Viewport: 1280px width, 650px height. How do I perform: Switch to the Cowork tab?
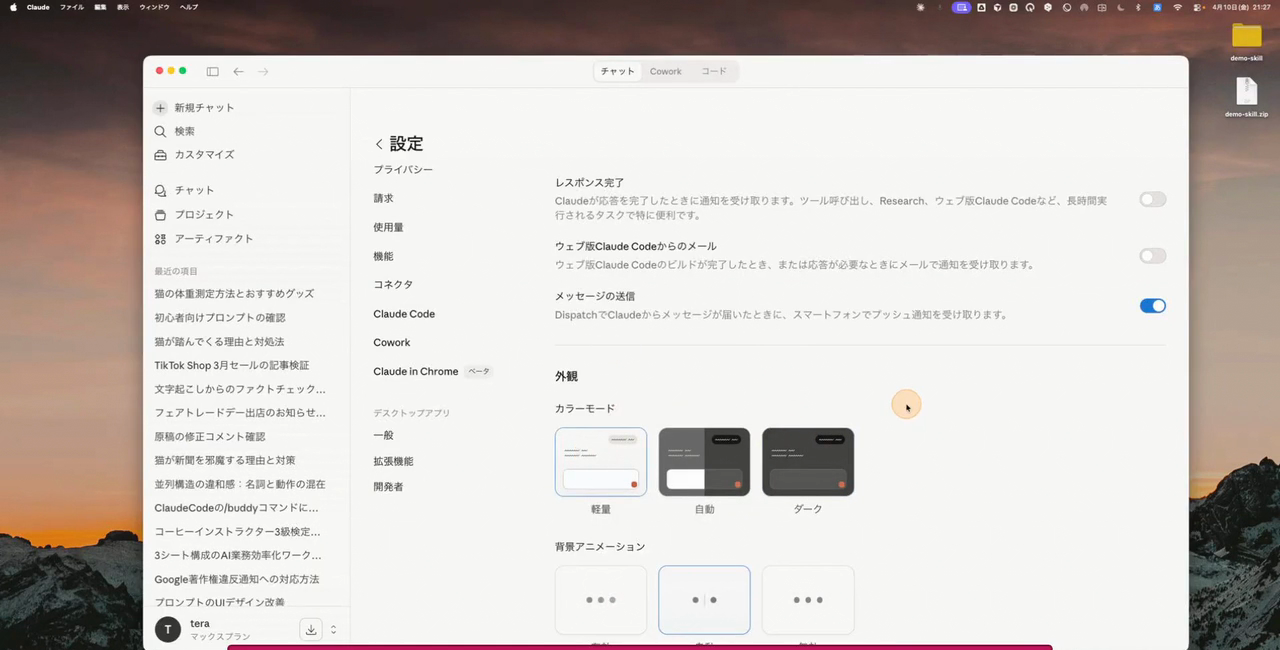665,71
